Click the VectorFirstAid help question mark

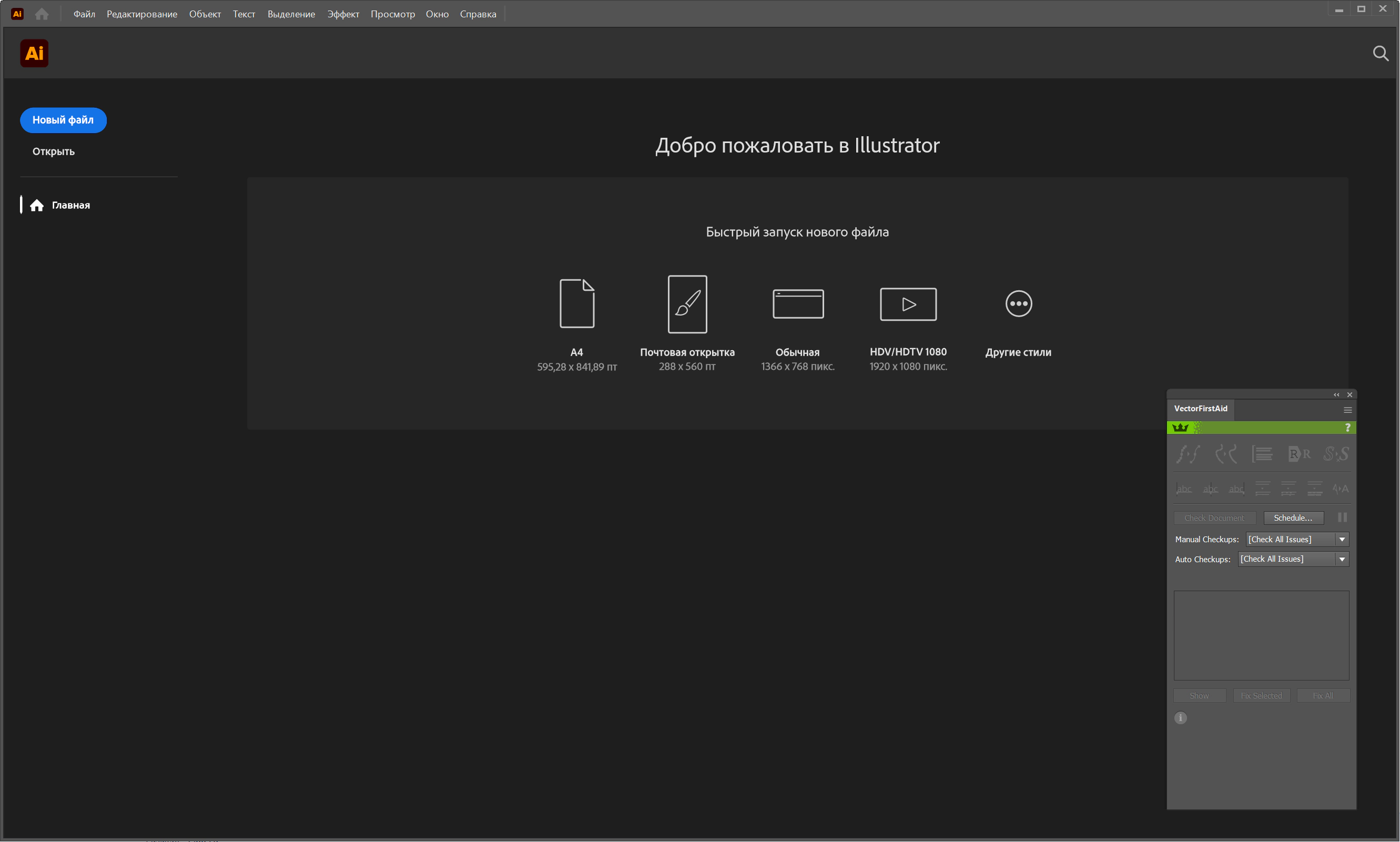(x=1347, y=428)
